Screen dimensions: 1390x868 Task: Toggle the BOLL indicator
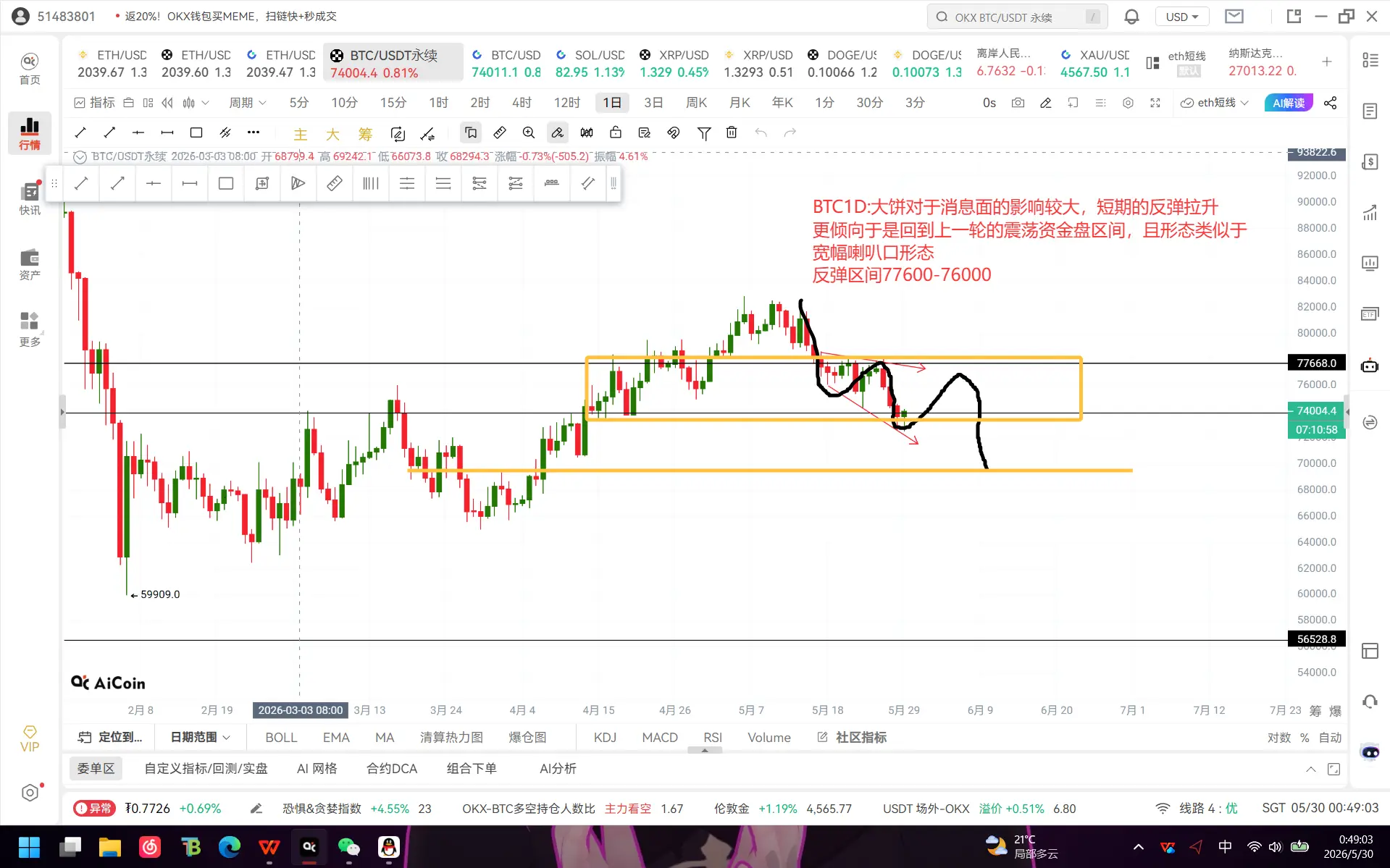[281, 738]
